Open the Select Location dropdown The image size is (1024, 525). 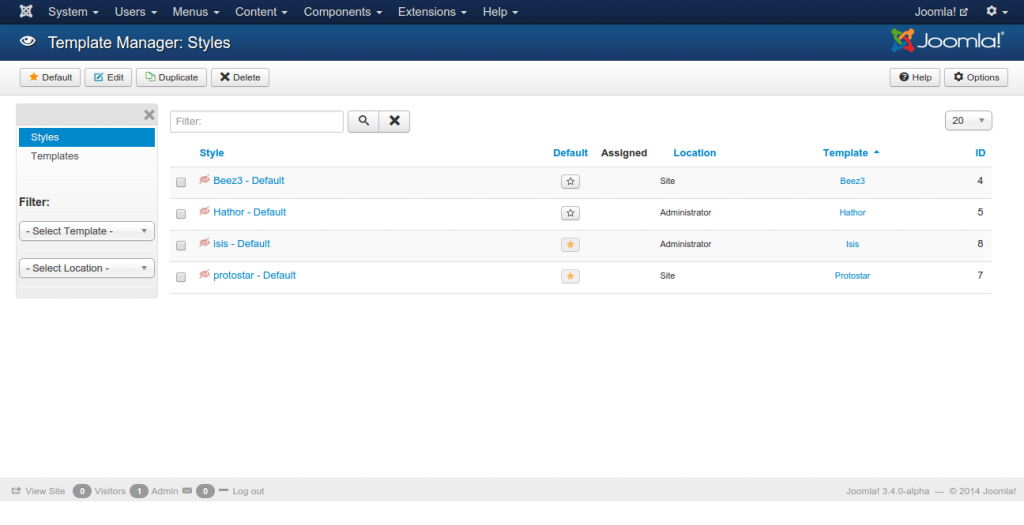coord(87,268)
